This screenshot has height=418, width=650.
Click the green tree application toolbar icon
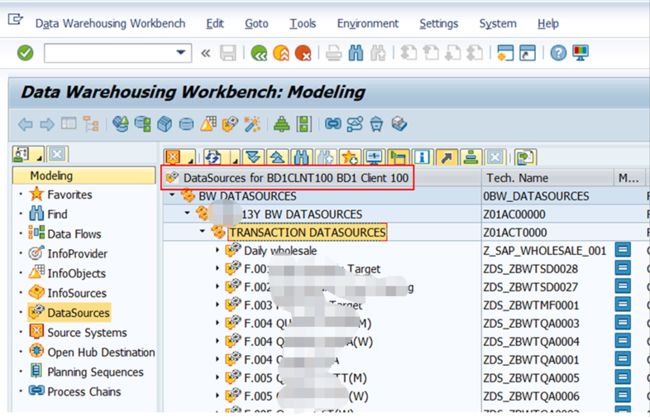282,124
